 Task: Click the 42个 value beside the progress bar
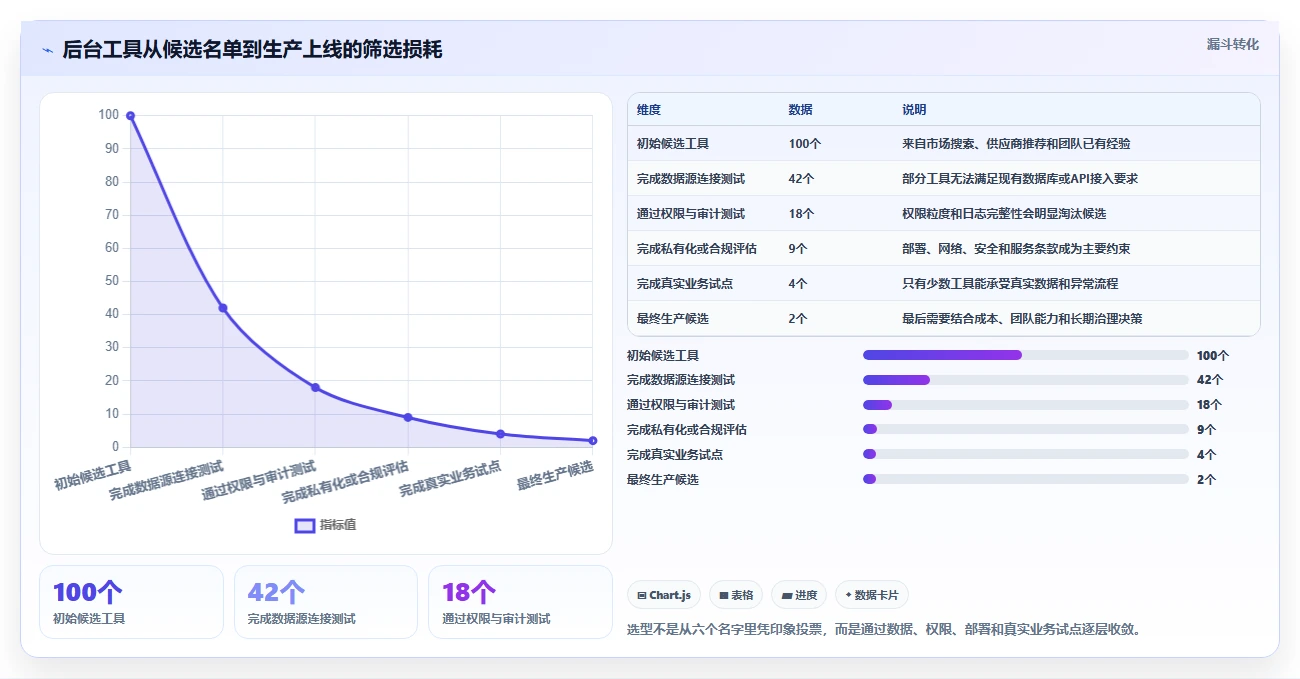(x=1210, y=380)
